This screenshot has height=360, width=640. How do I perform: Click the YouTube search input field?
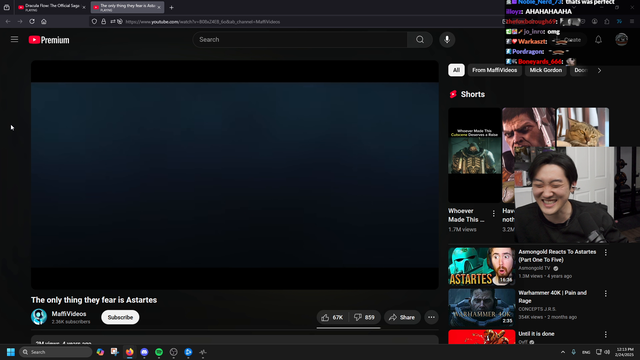pos(300,40)
